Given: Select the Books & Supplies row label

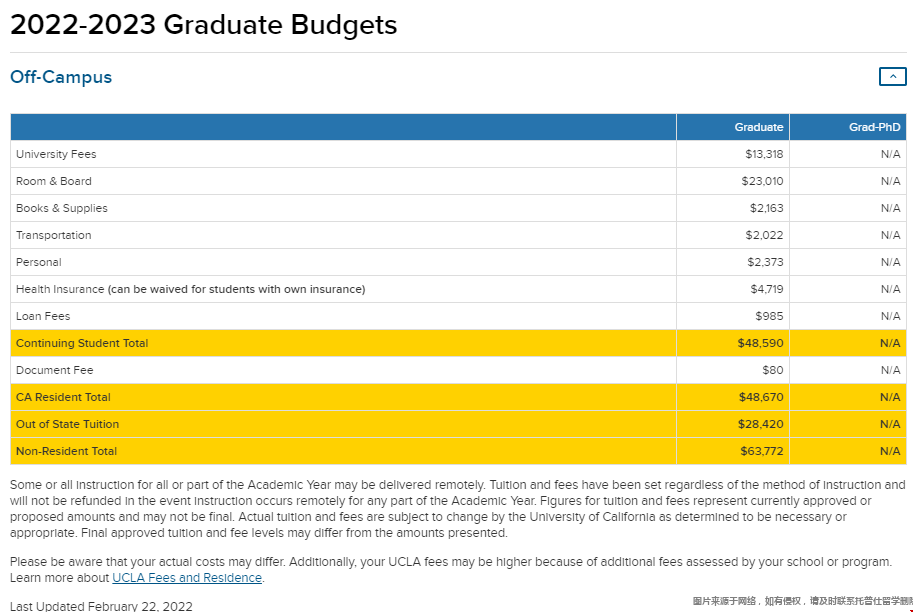Looking at the screenshot, I should coord(62,208).
